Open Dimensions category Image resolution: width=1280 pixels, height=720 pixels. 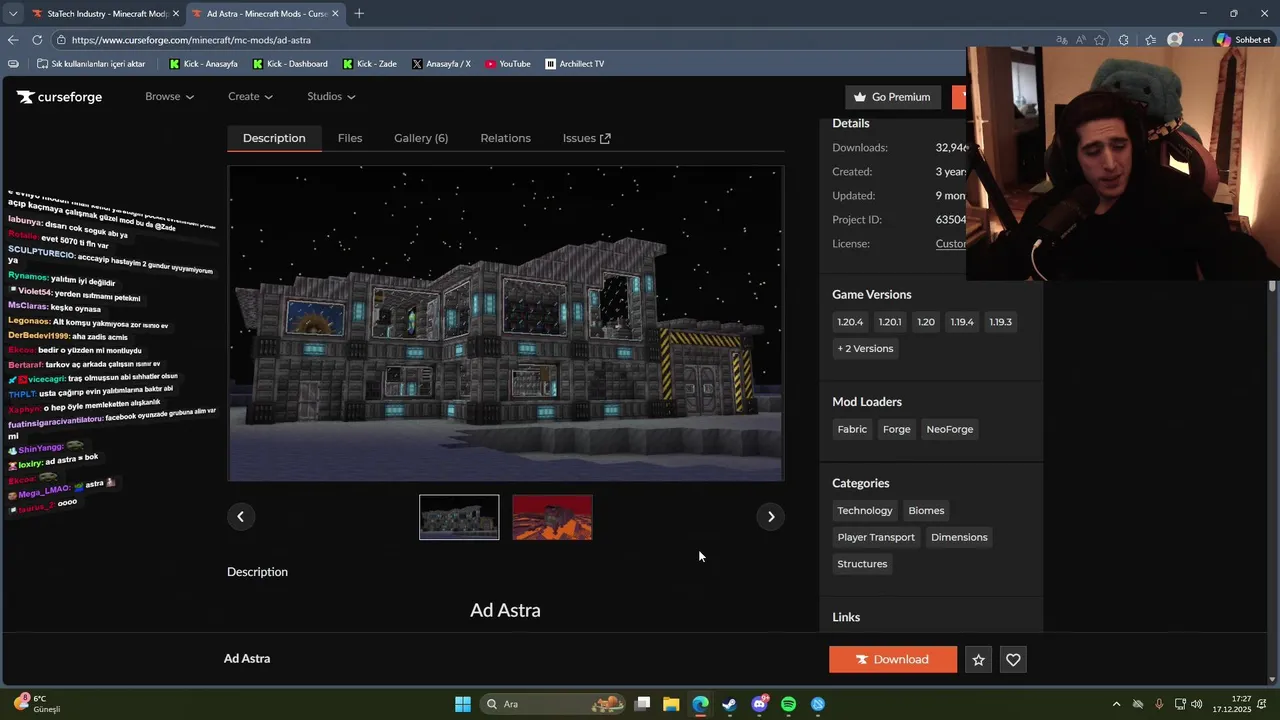pos(959,538)
